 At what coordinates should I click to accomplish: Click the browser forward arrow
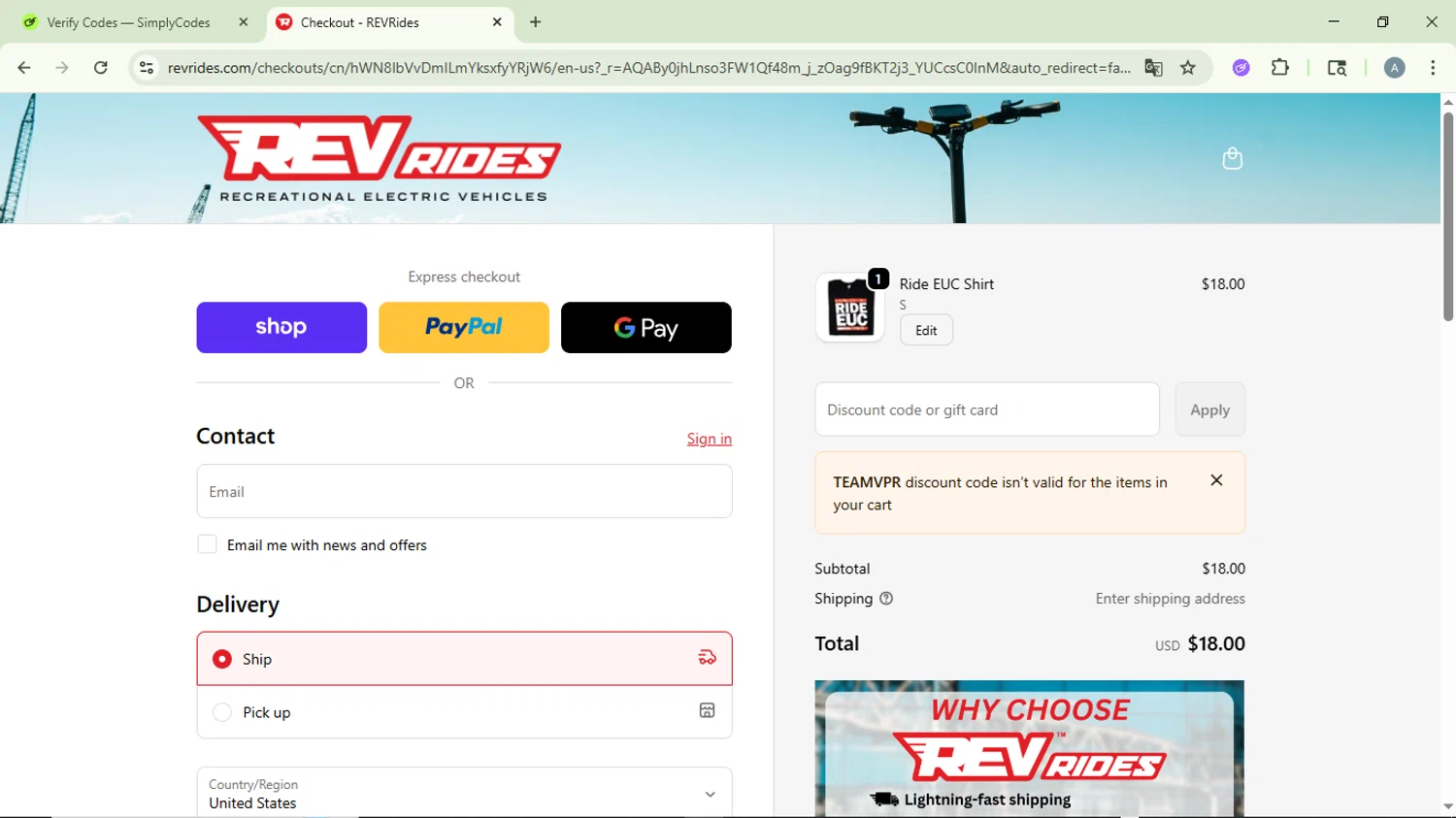click(x=62, y=68)
